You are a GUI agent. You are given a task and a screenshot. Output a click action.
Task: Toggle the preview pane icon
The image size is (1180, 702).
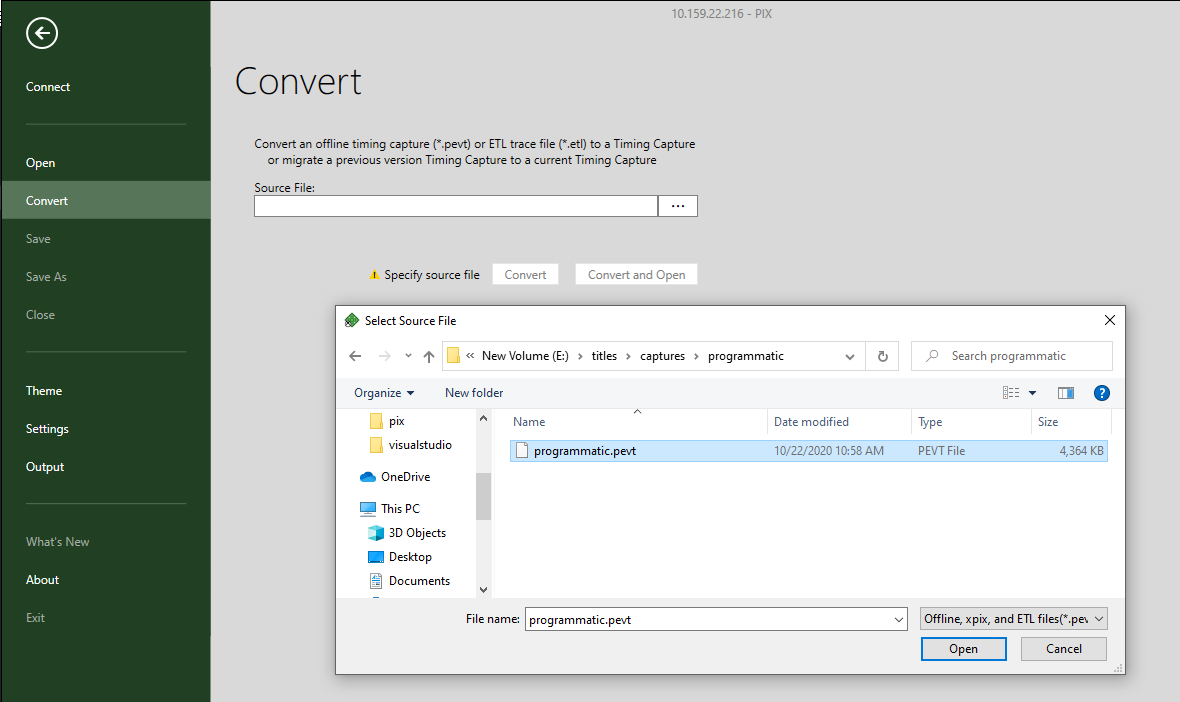point(1066,393)
